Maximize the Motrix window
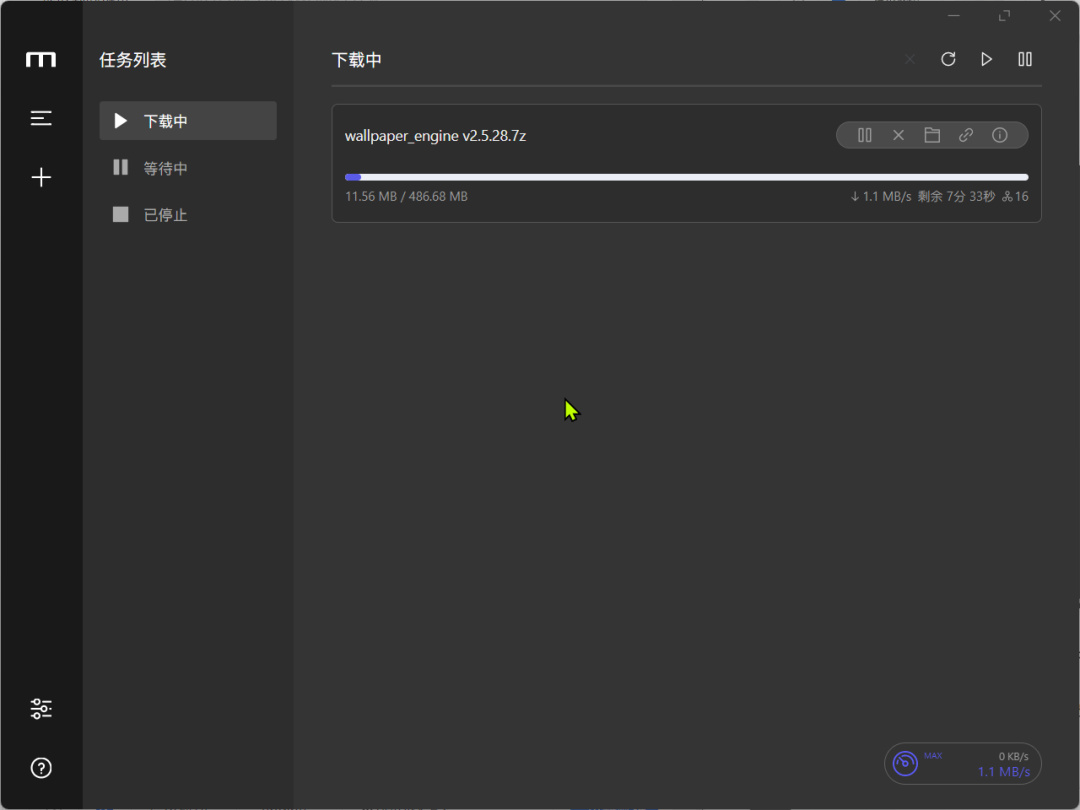1080x810 pixels. pos(1004,15)
